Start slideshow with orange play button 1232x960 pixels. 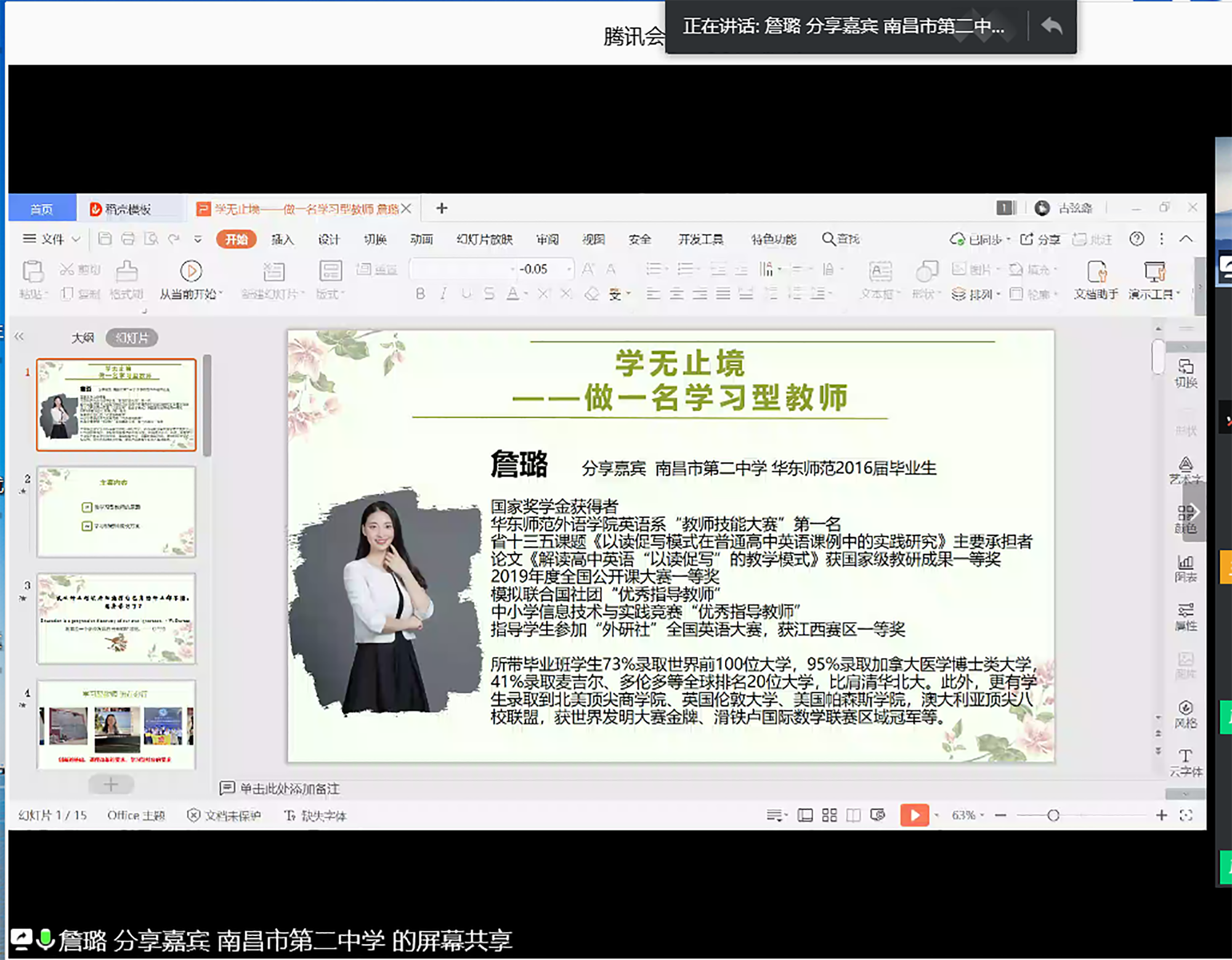coord(914,816)
